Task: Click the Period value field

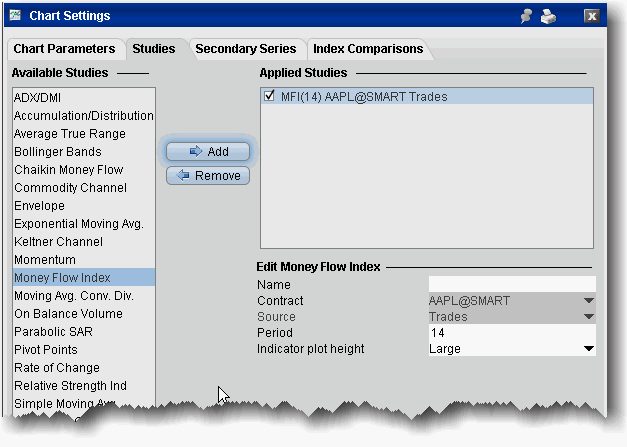Action: [x=511, y=333]
